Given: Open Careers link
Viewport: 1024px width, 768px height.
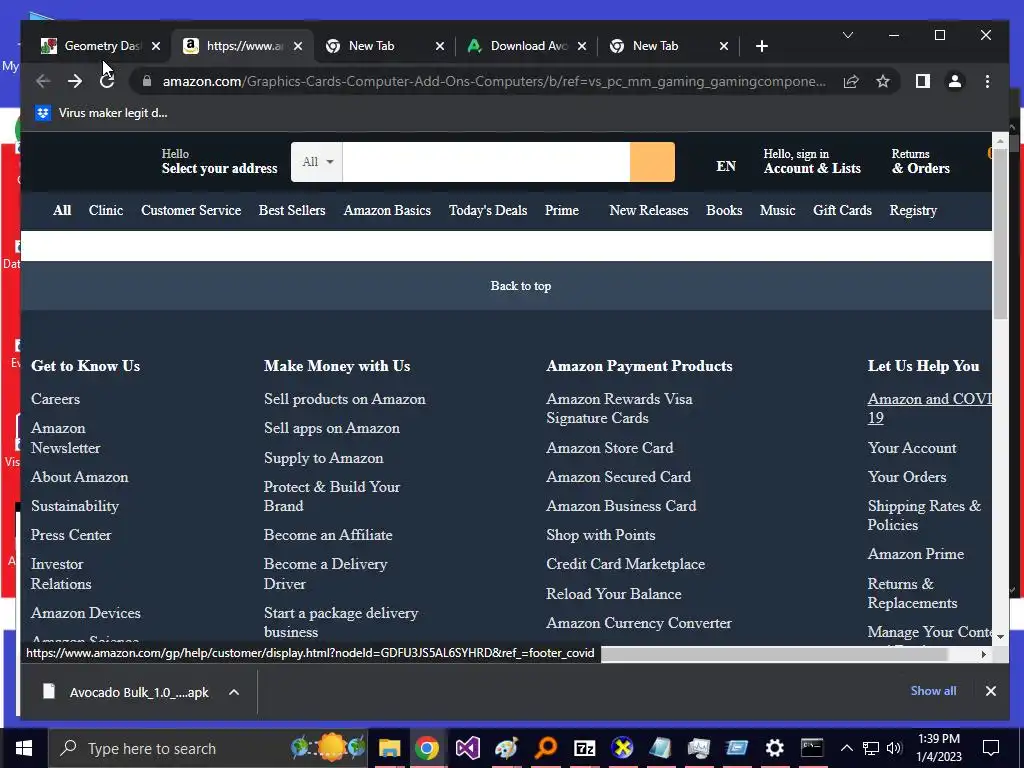Looking at the screenshot, I should pos(56,399).
